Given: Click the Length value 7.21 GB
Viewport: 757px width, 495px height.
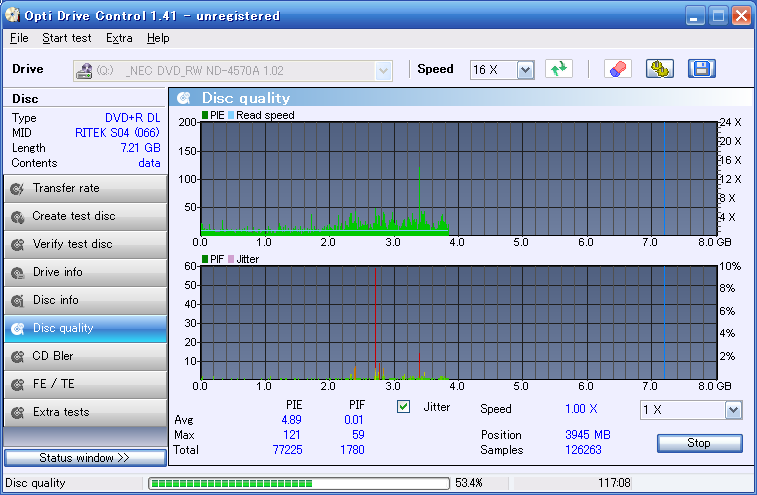Looking at the screenshot, I should click(140, 148).
